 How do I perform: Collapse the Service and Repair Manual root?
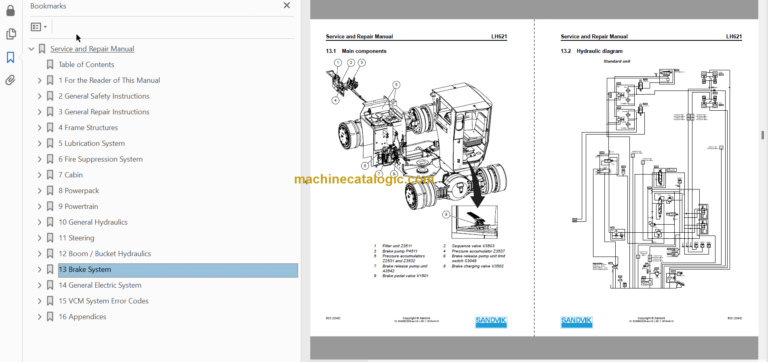(x=31, y=49)
